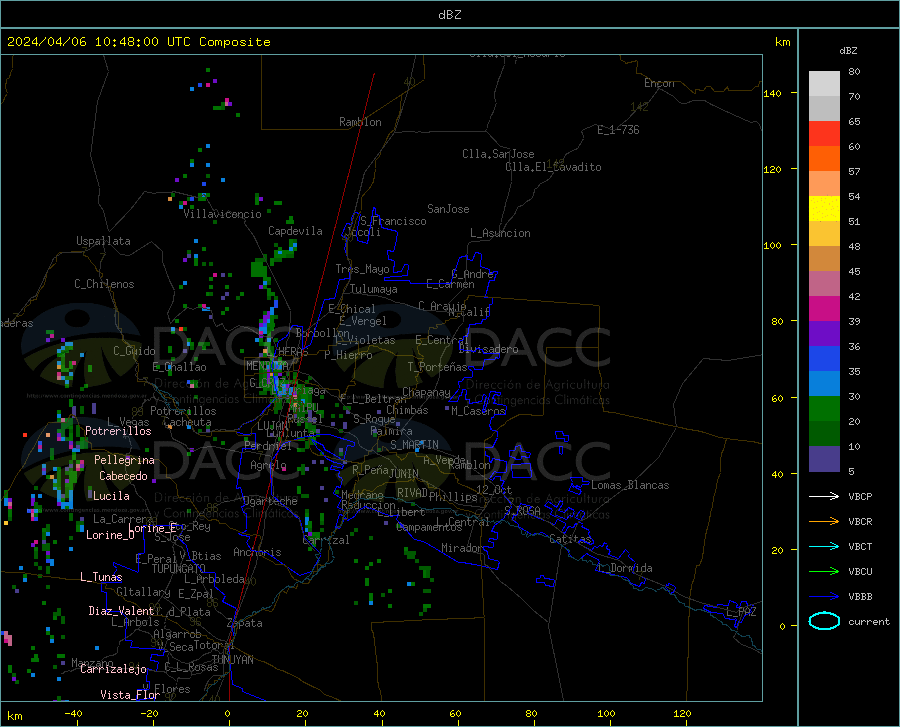Click the 20 dBZ dark green swatch
The image size is (900, 727).
824,434
